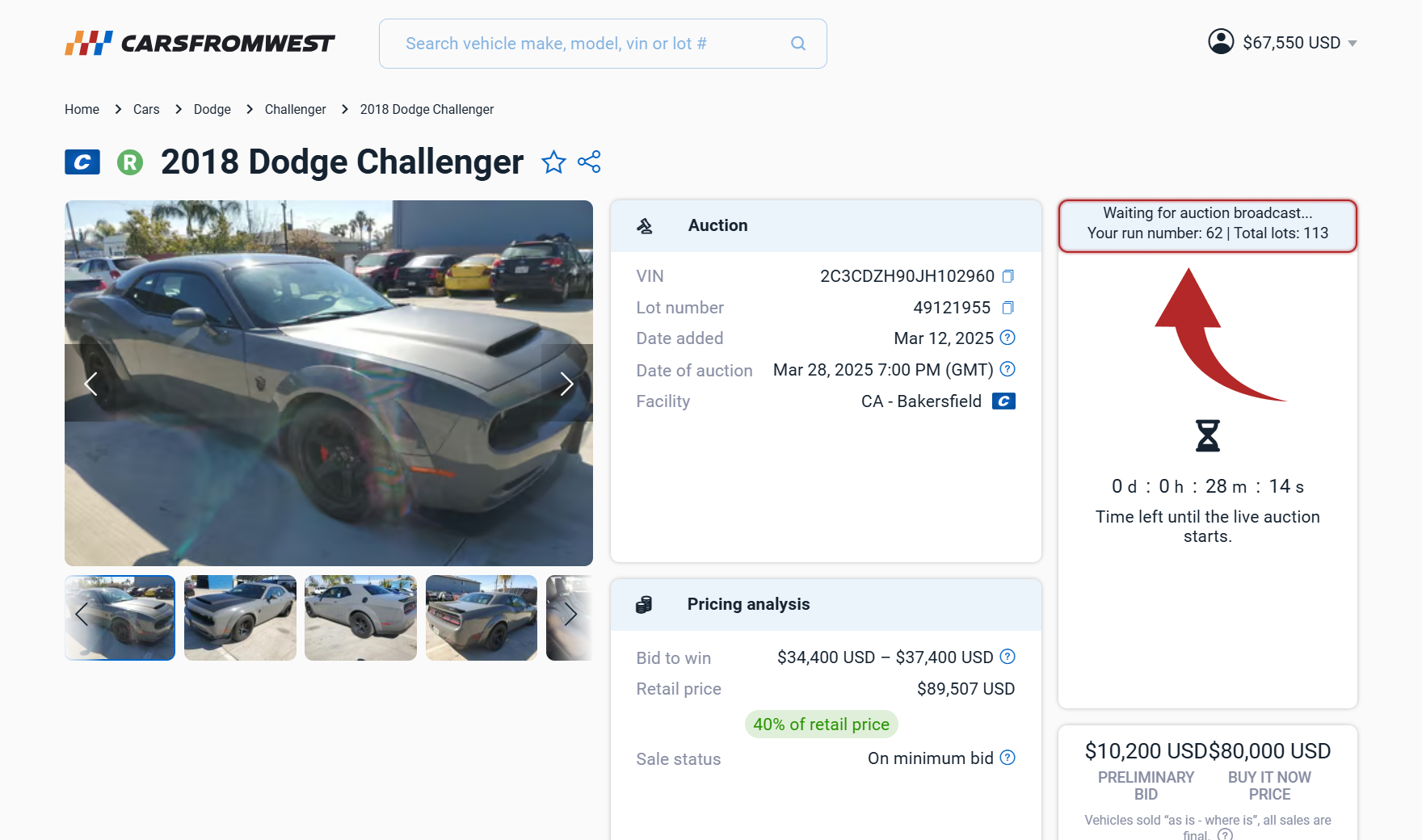Click the vehicle search input field
Viewport: 1422px width, 840px height.
(x=590, y=44)
